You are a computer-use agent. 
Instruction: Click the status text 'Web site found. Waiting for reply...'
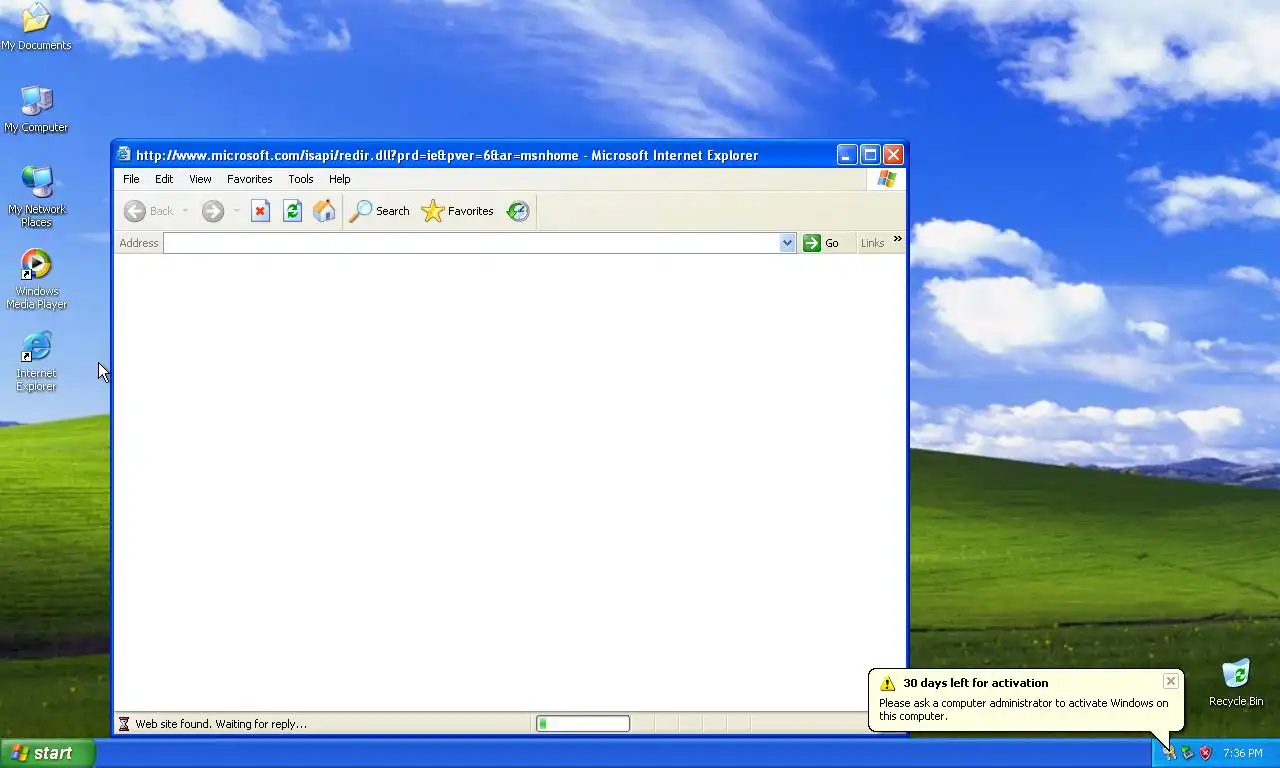click(221, 724)
